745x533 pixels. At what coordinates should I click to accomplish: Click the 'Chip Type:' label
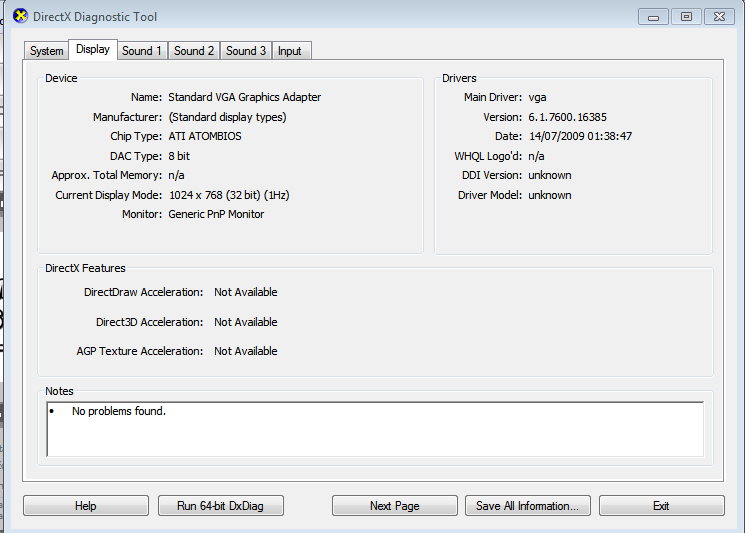point(136,136)
